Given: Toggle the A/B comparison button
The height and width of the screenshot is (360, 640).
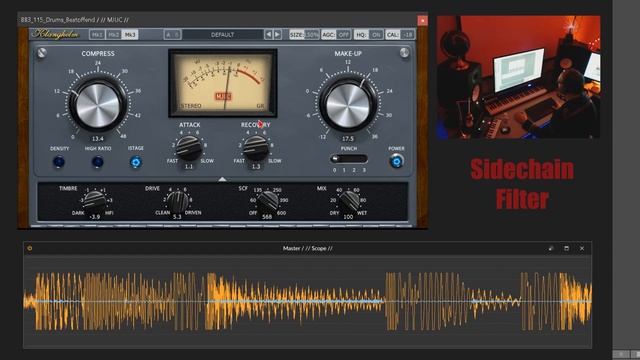Looking at the screenshot, I should (x=172, y=35).
